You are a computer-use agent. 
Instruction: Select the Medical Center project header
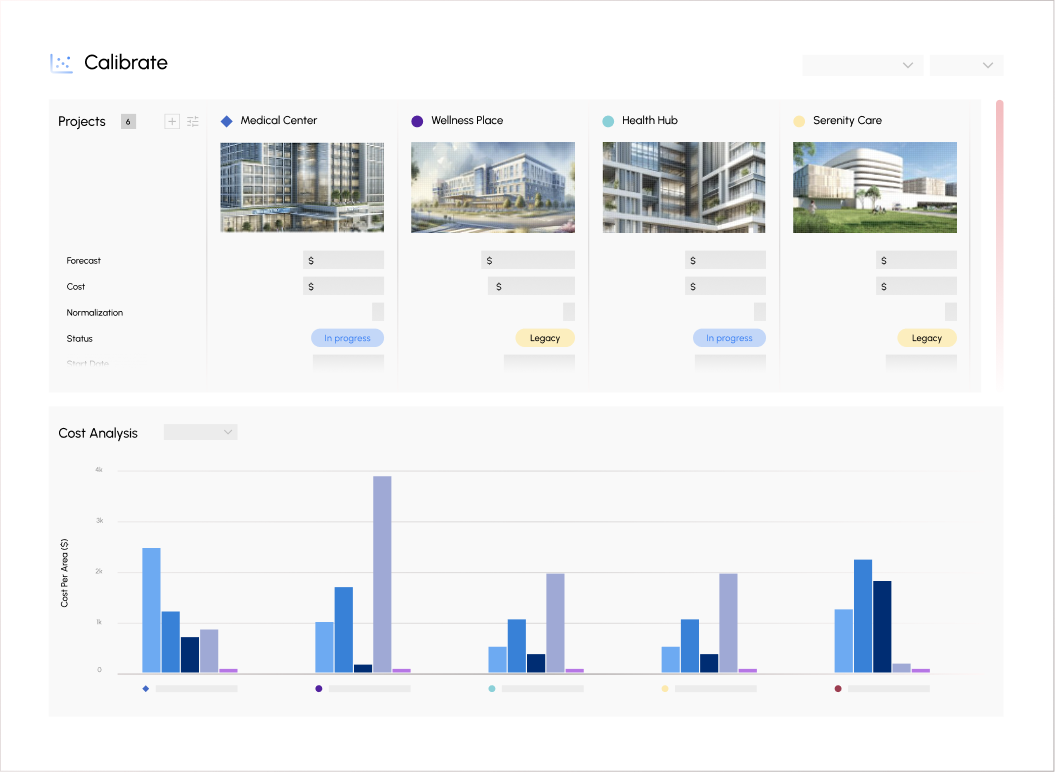(278, 121)
